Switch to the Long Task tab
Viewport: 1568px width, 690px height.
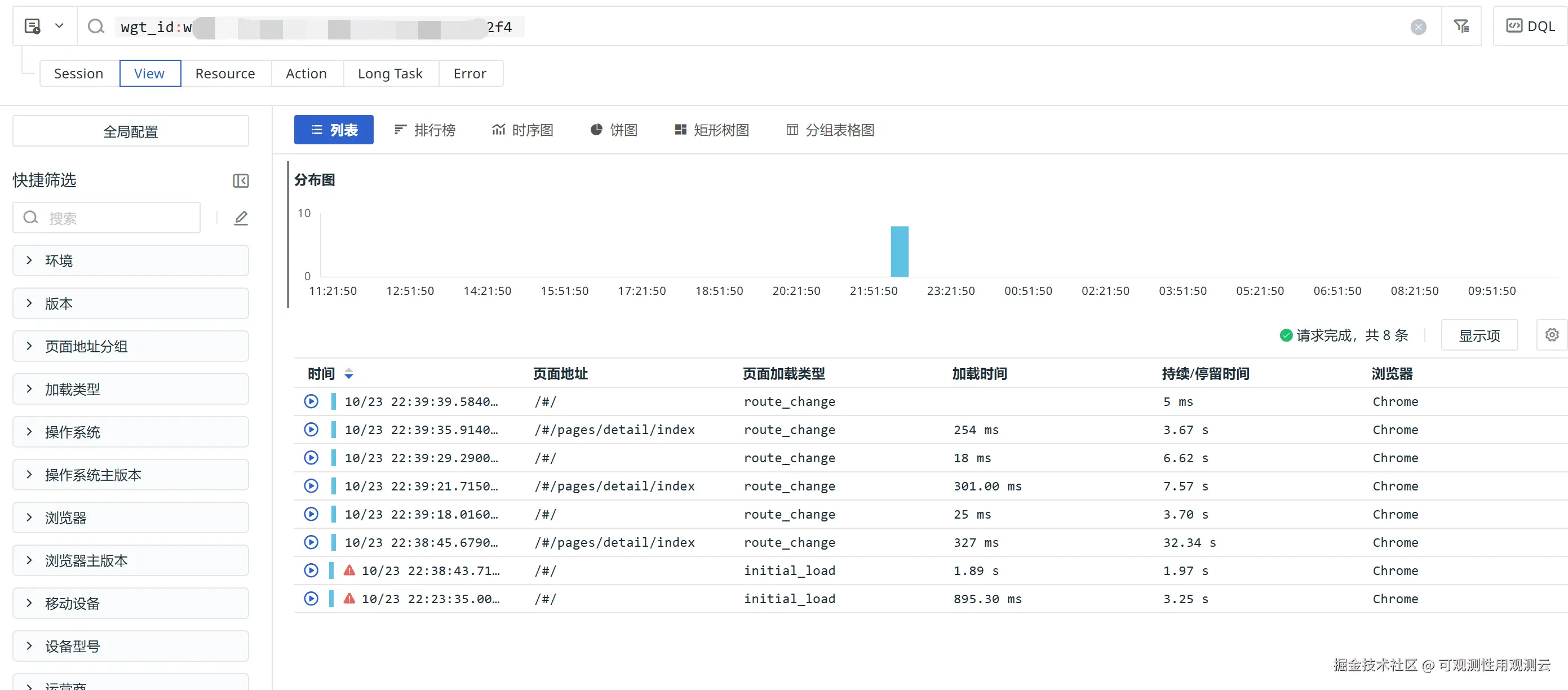tap(389, 74)
